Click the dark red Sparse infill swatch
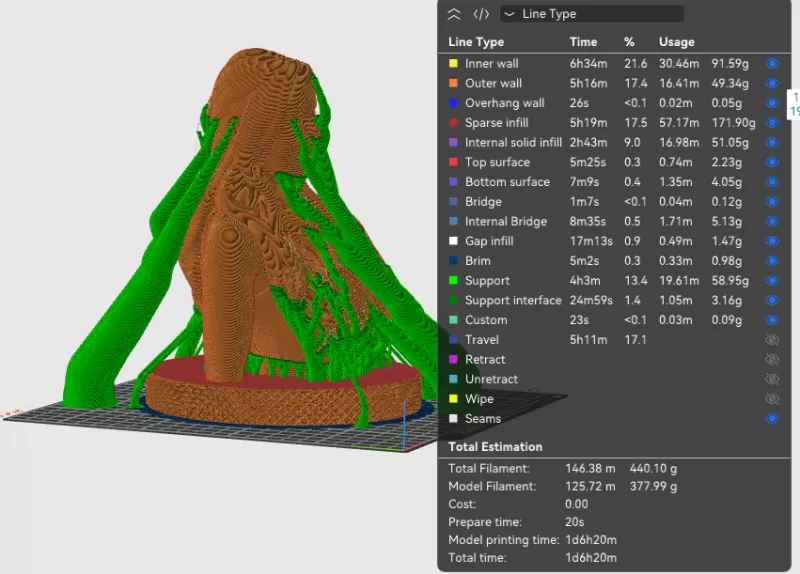This screenshot has height=574, width=800. coord(453,122)
